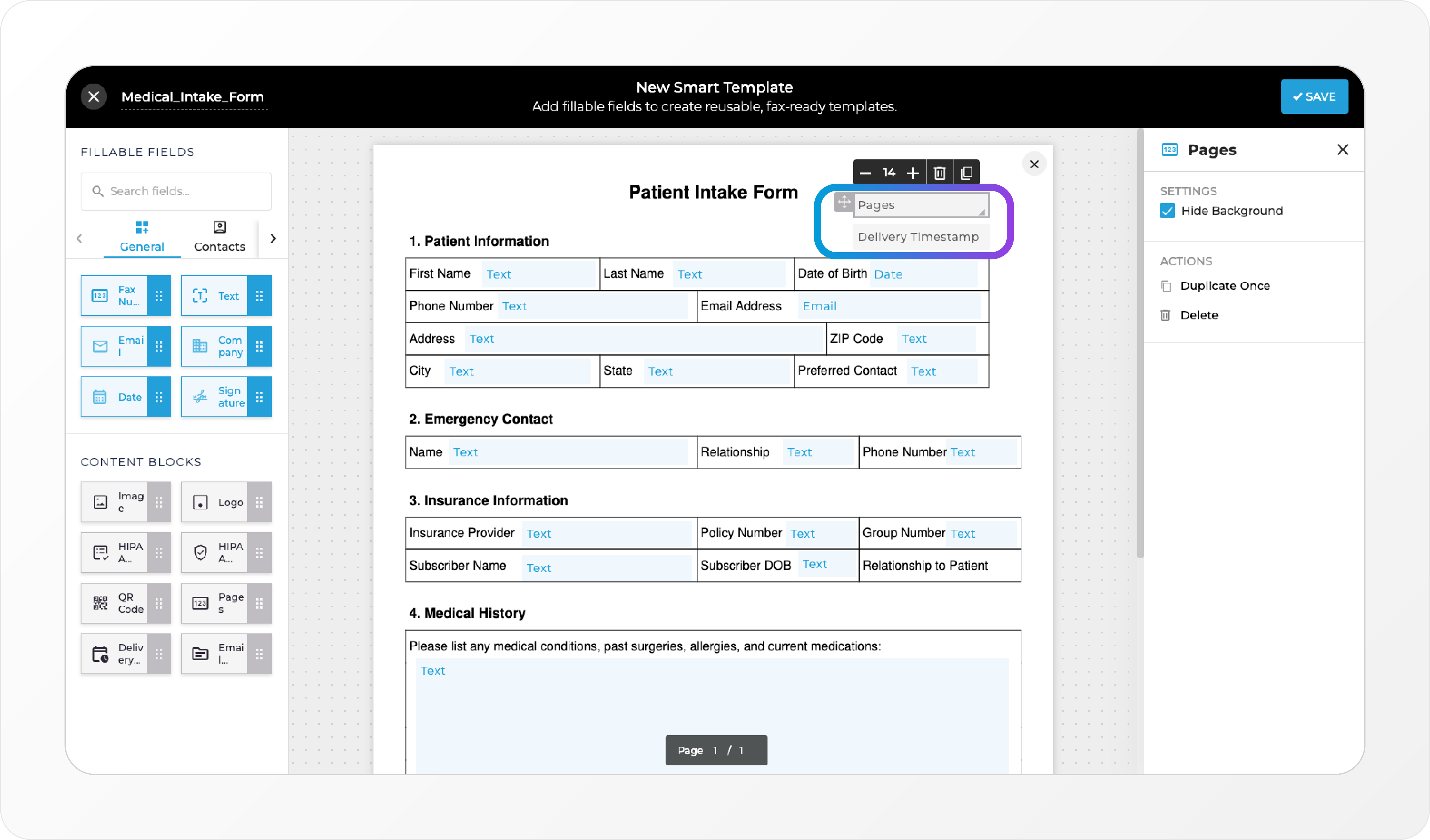Click the trash icon in floating toolbar
This screenshot has height=840, width=1430.
coord(939,173)
